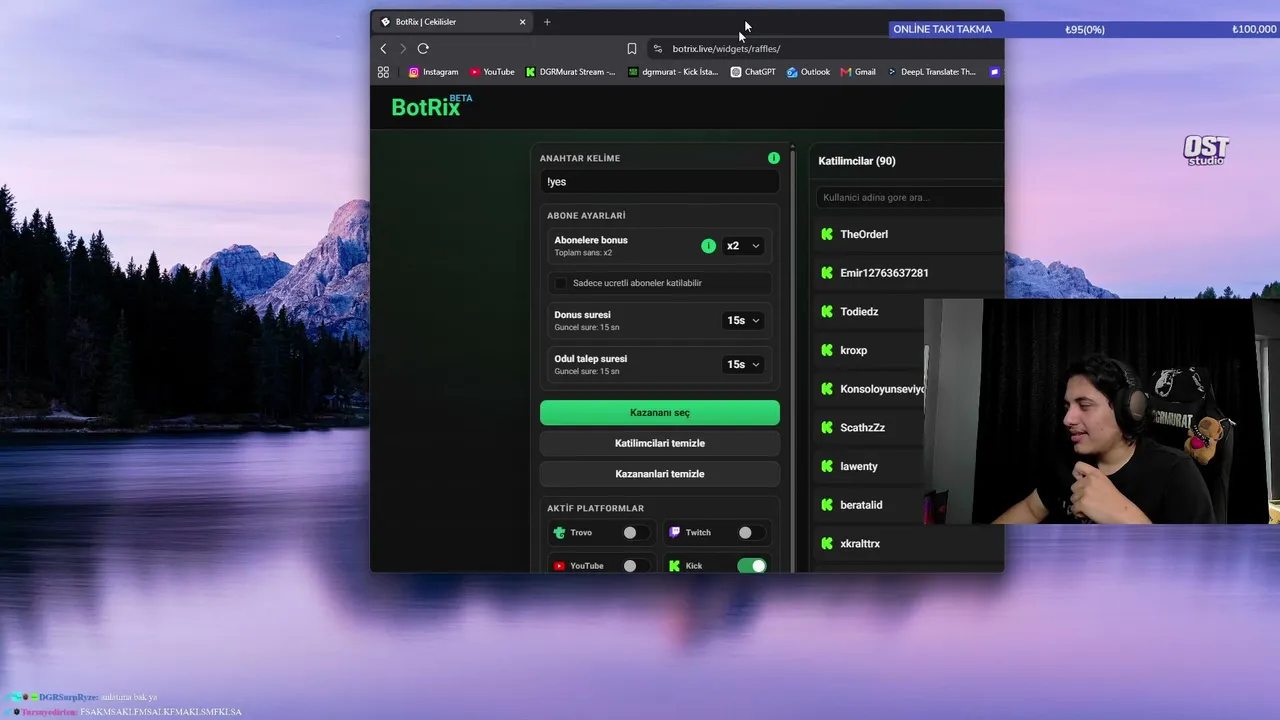Open the Outlook bookmark
Screen dimensions: 1280x720
[808, 72]
